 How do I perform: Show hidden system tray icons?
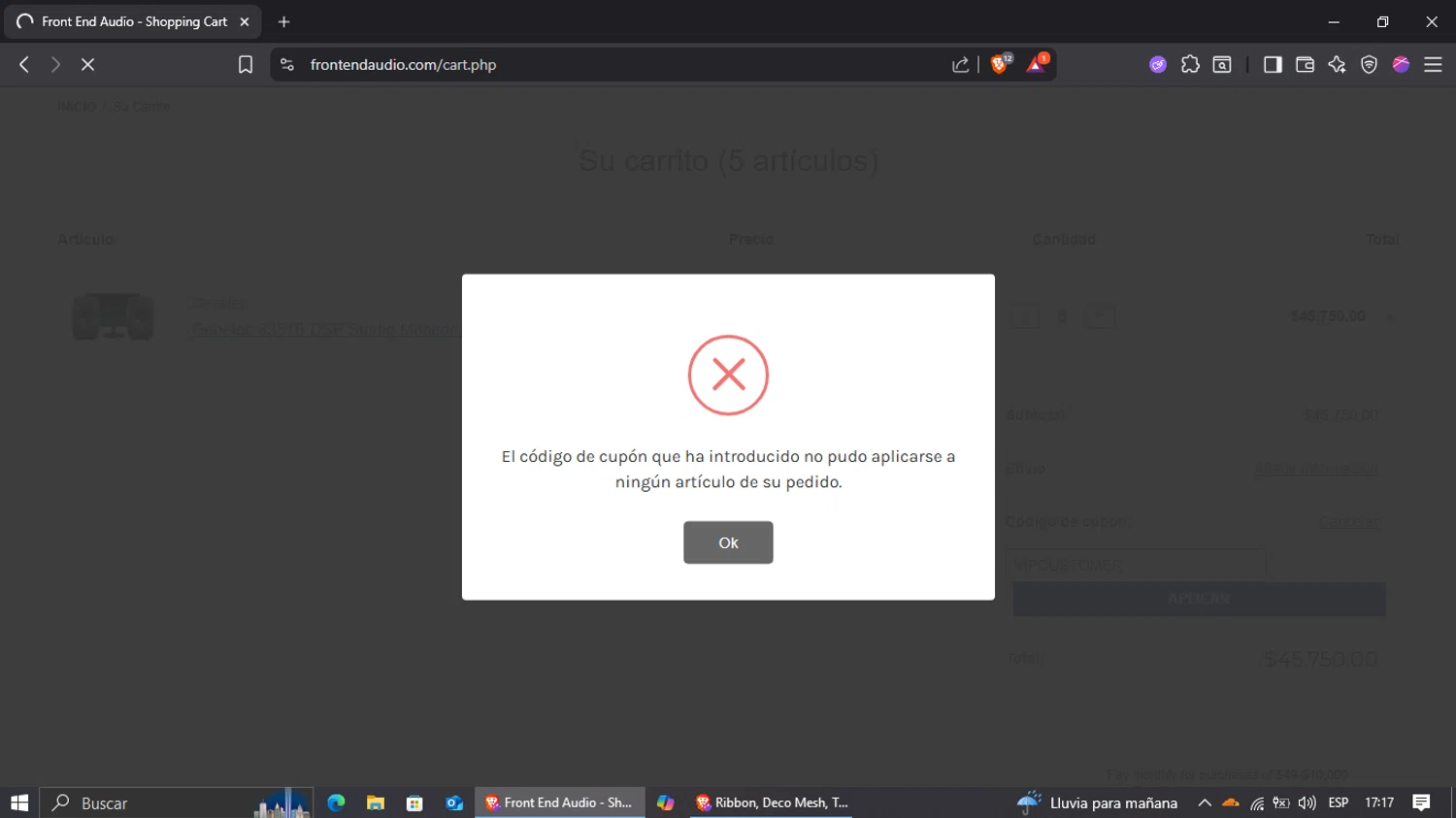click(x=1205, y=802)
